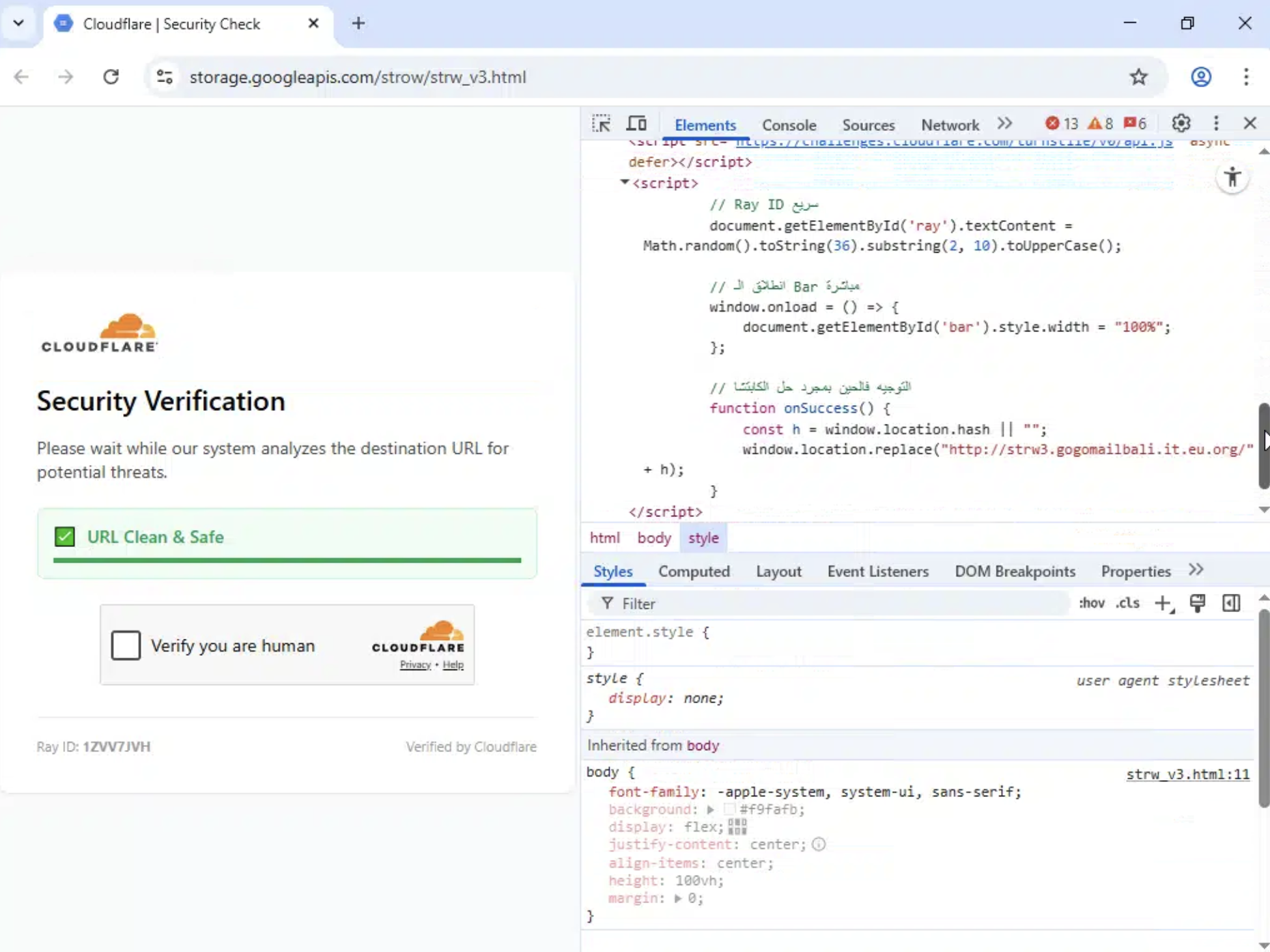The image size is (1270, 952).
Task: Click the turnstile api.js script URL
Action: pyautogui.click(x=954, y=142)
